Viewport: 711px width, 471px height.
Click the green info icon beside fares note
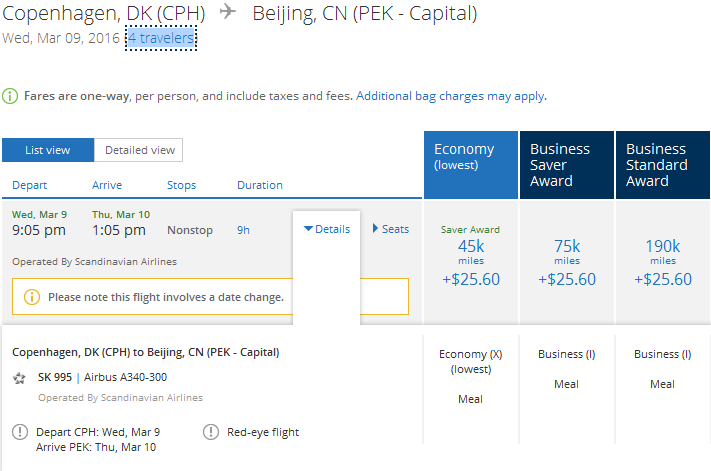pos(10,96)
